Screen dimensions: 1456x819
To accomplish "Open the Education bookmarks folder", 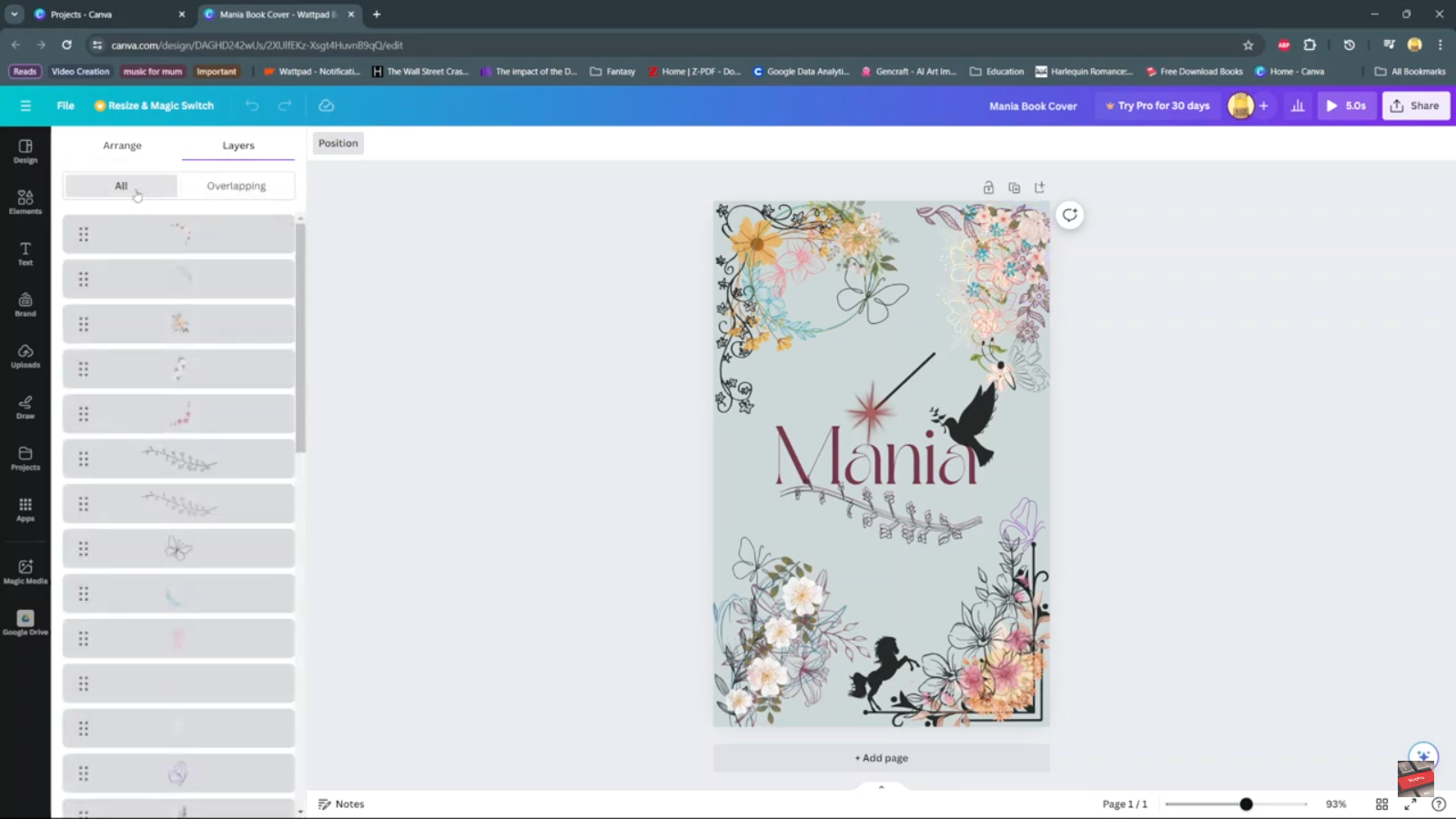I will [x=996, y=71].
